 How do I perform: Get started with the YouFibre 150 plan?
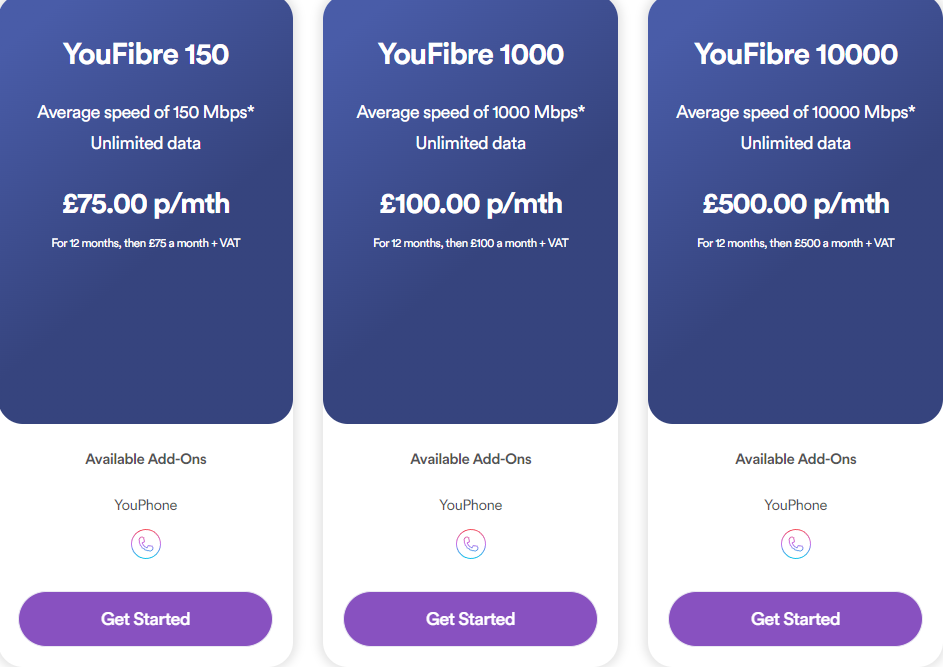pos(146,619)
